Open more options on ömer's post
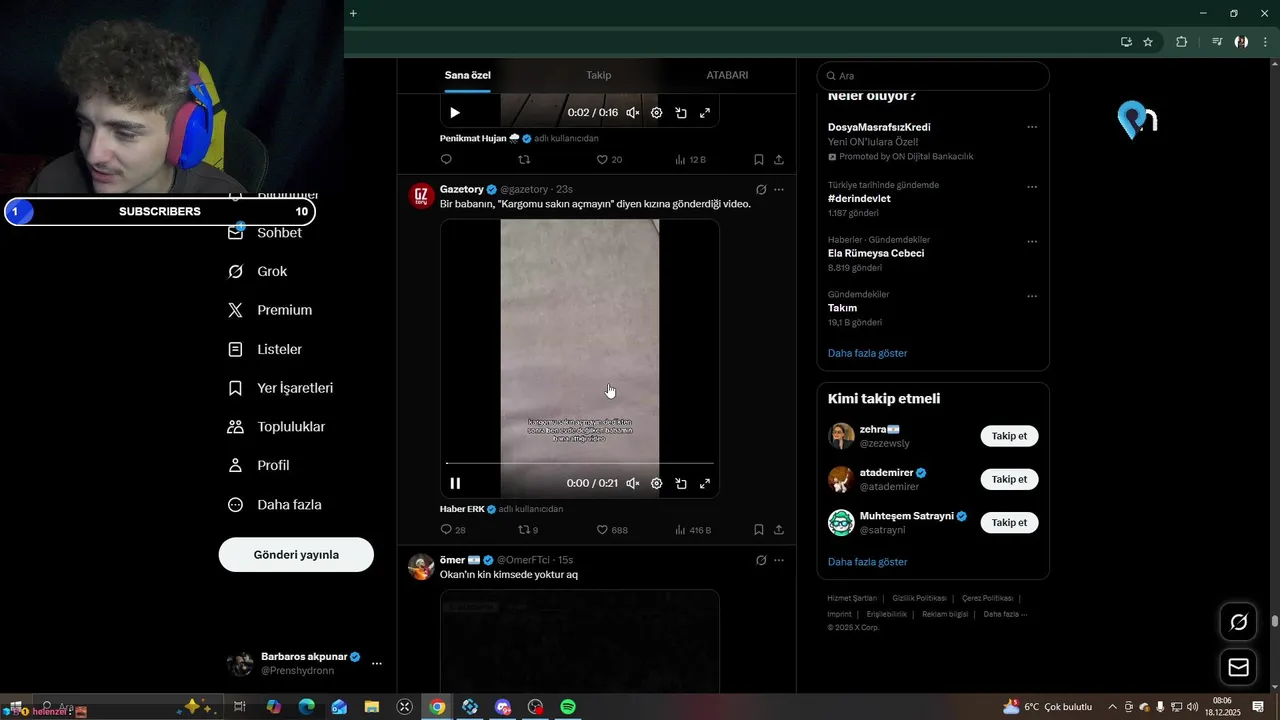 pos(779,560)
